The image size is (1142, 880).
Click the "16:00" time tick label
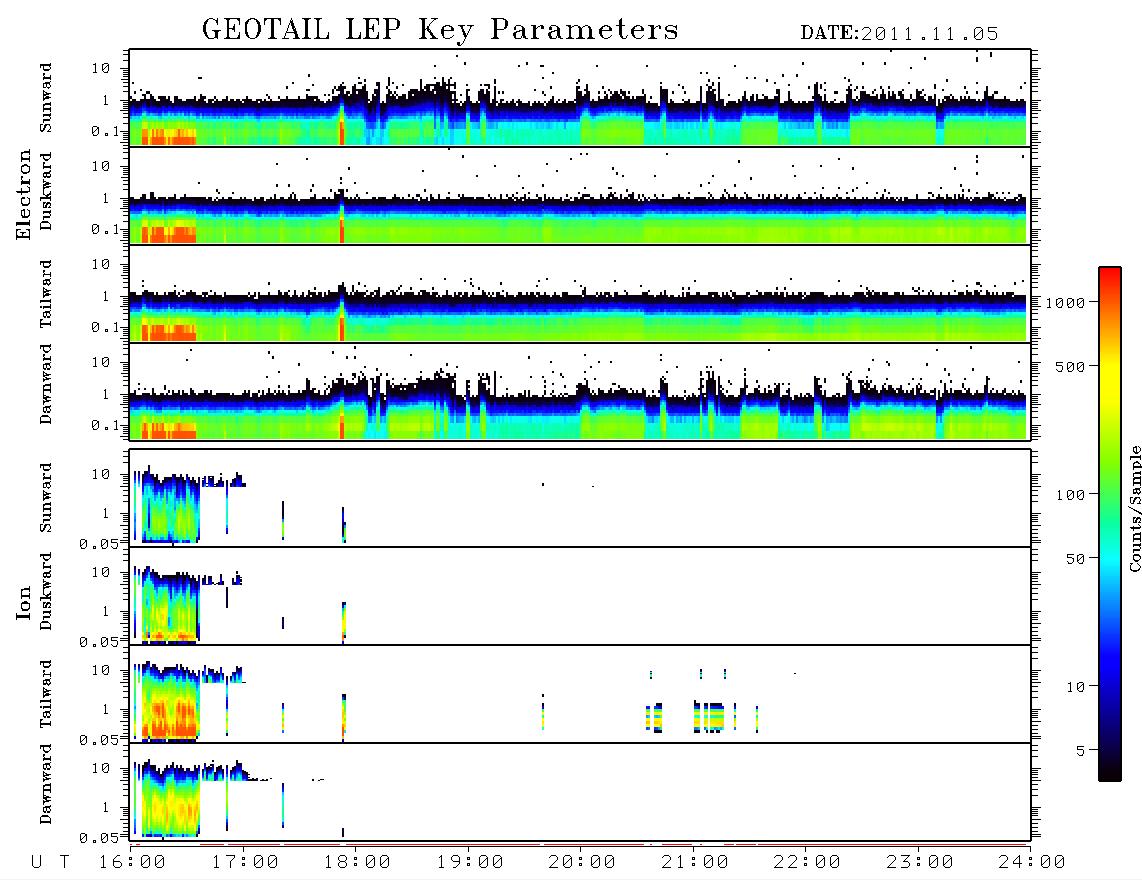(132, 863)
